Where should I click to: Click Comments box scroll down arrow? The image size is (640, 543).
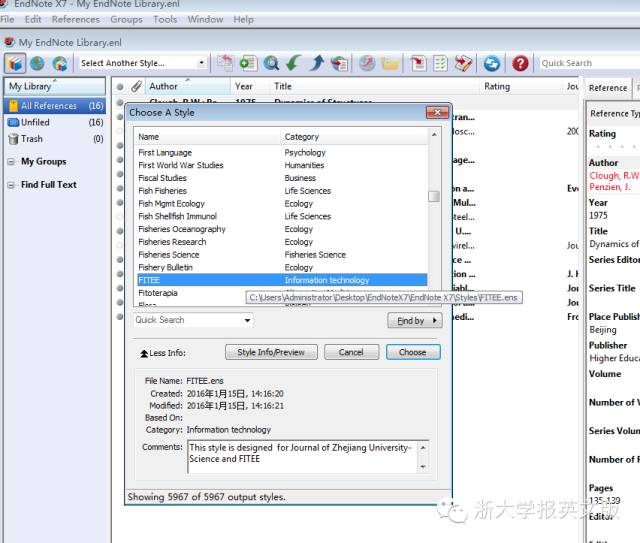(423, 467)
